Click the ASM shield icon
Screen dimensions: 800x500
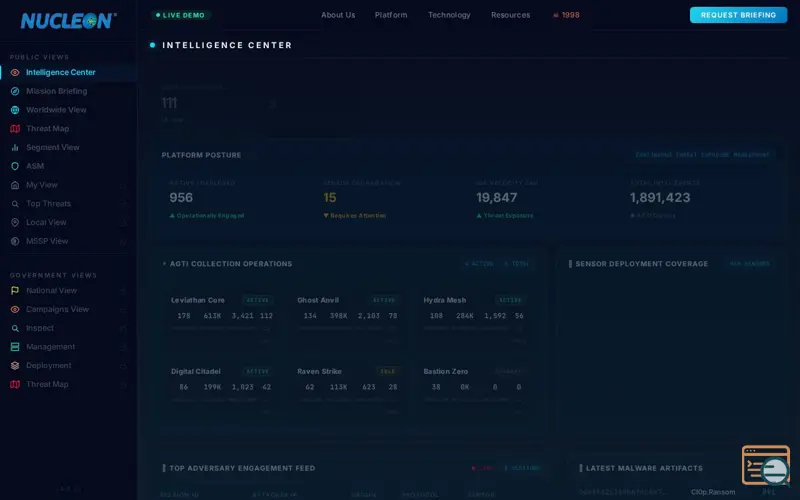click(15, 166)
